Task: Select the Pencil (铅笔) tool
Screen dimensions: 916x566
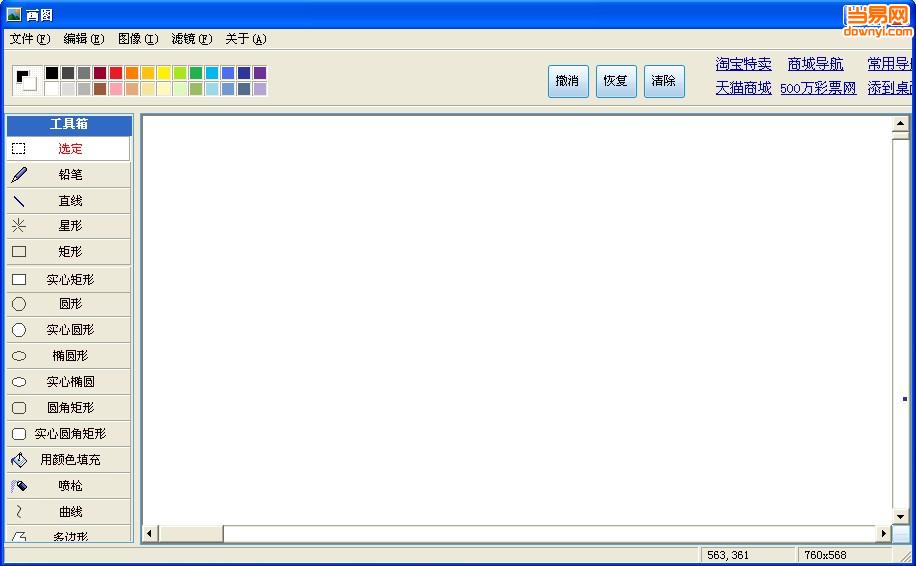Action: click(69, 175)
